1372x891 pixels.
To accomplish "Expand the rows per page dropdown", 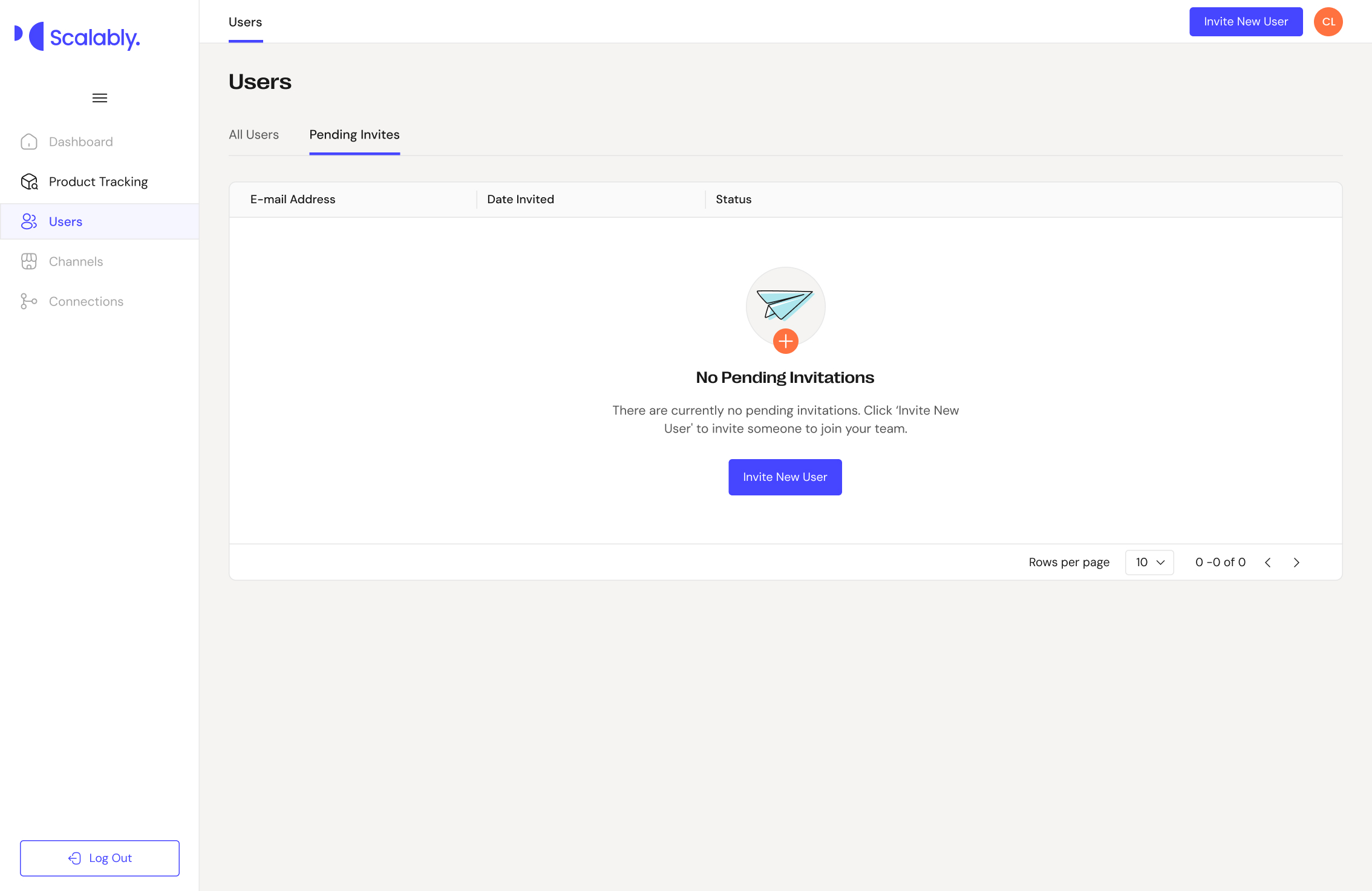I will 1149,562.
